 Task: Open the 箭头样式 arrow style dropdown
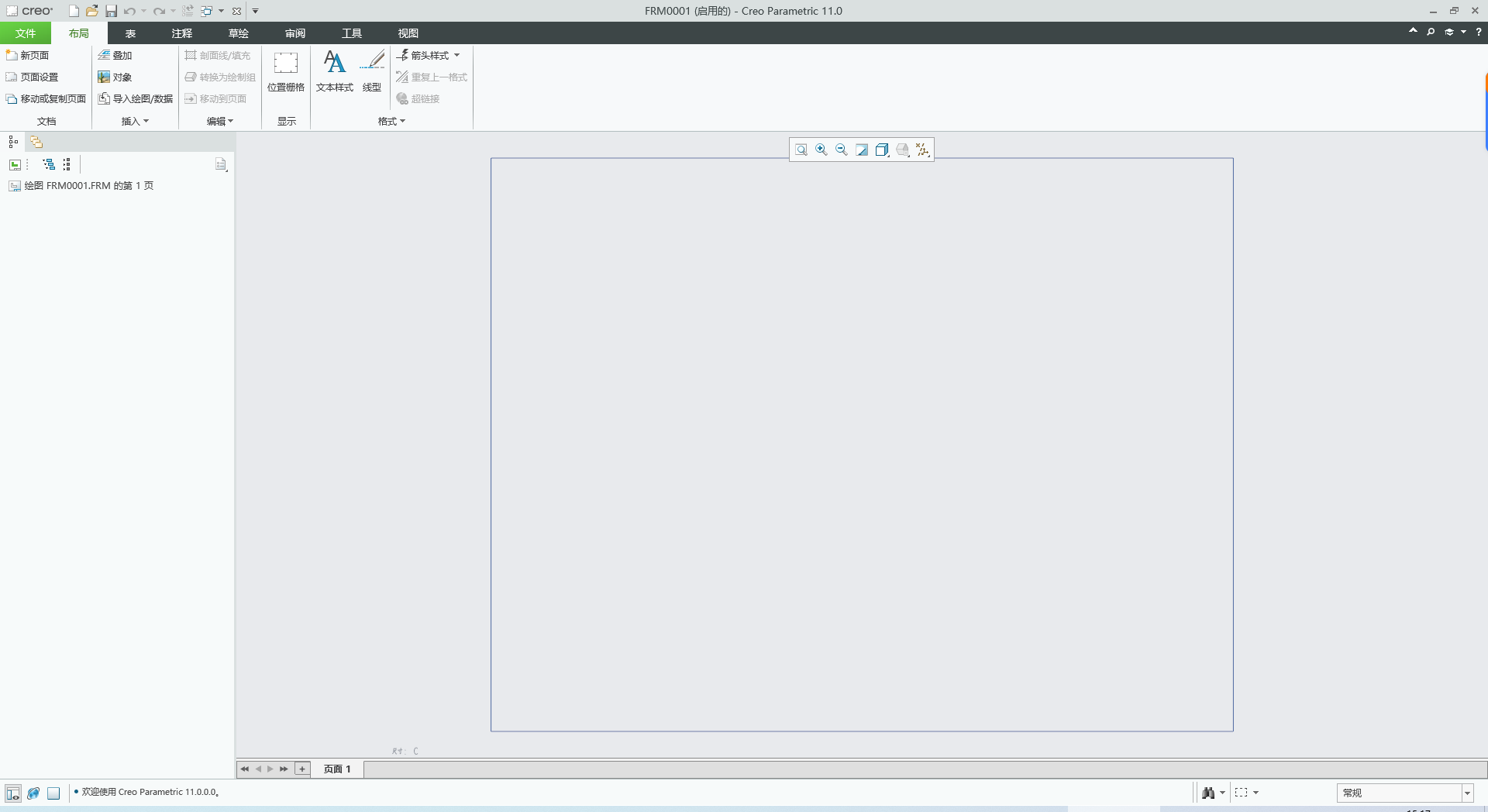click(x=429, y=55)
